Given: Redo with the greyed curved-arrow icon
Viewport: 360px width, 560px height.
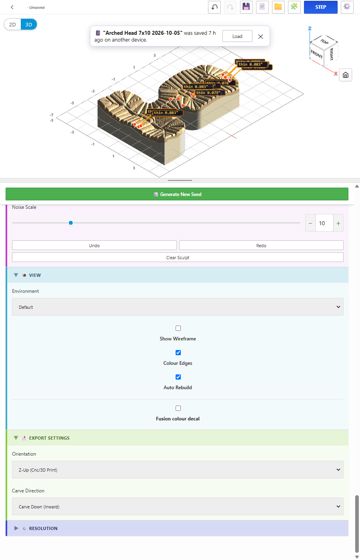Looking at the screenshot, I should [x=230, y=7].
